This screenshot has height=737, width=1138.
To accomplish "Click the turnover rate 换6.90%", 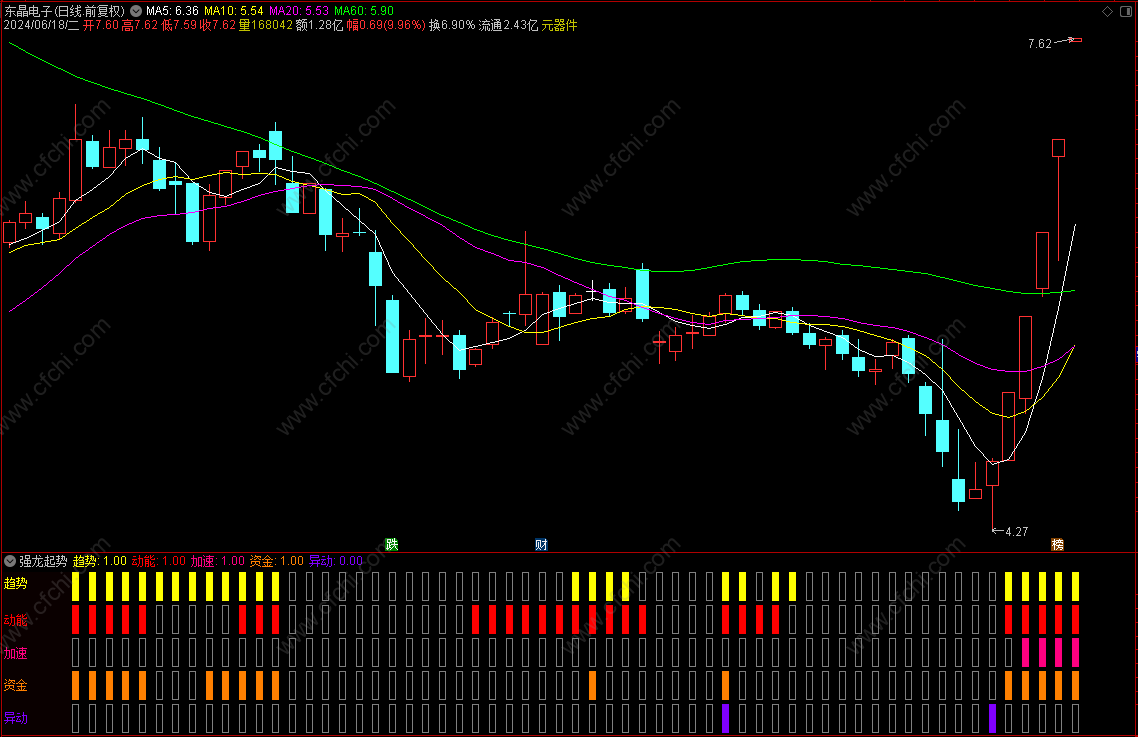I will coord(451,25).
